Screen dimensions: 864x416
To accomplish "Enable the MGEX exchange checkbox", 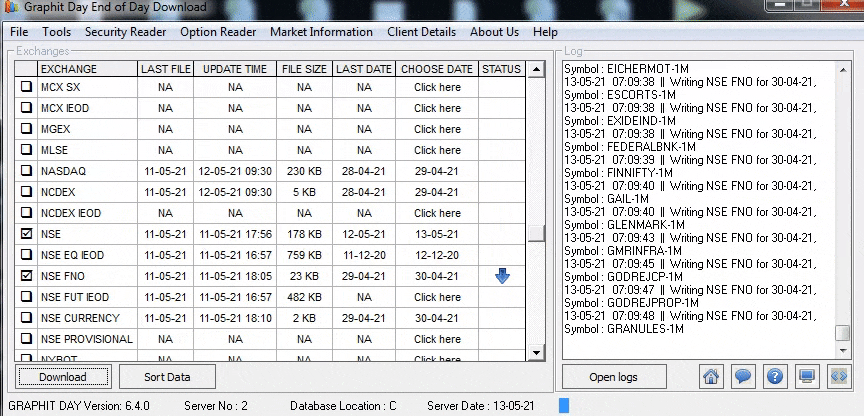I will (x=26, y=129).
